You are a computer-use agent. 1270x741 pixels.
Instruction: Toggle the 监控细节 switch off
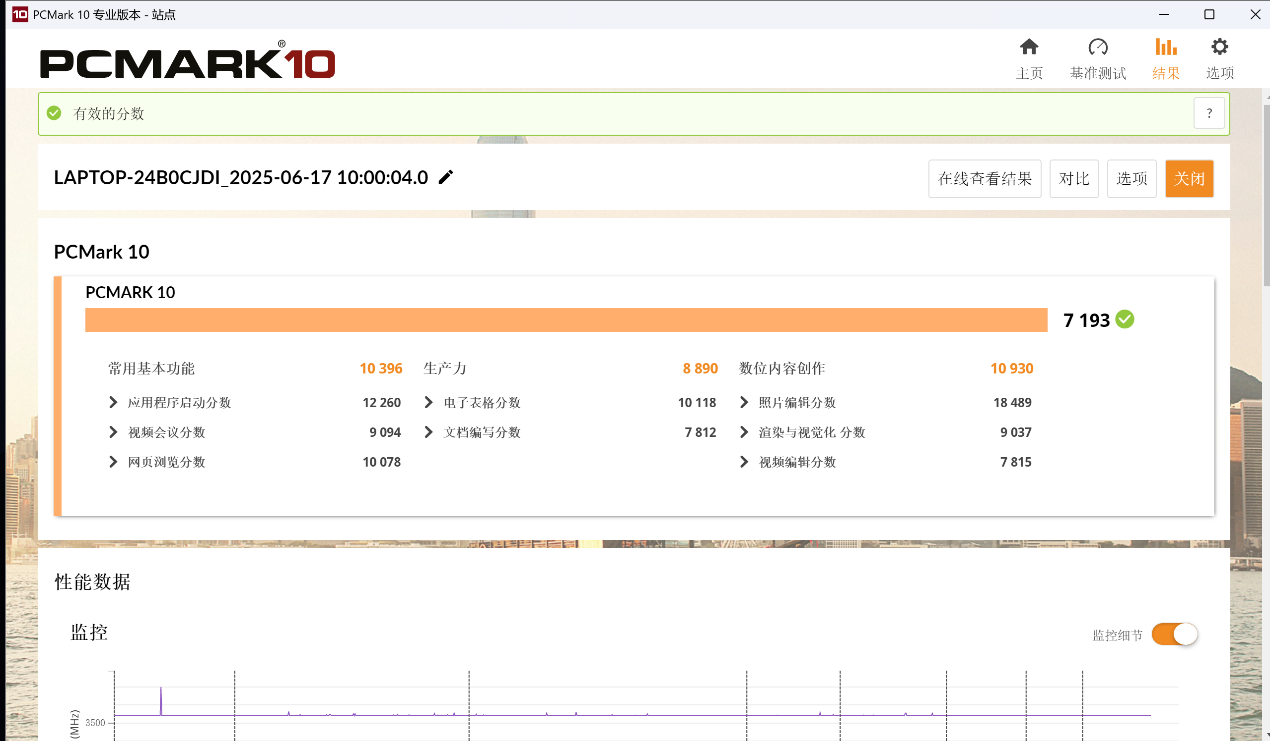pos(1174,634)
